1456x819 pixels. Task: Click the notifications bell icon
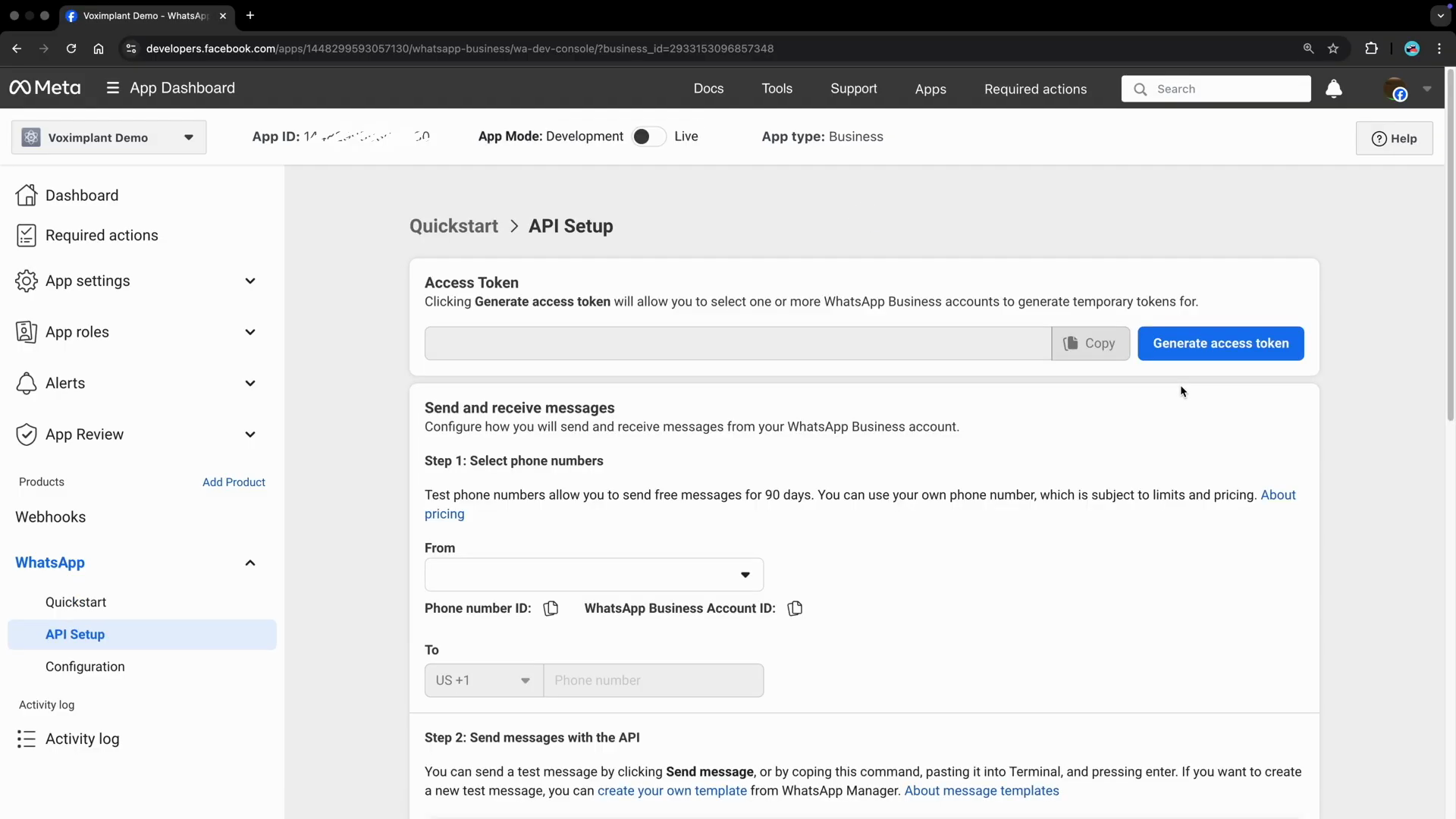(x=1333, y=88)
